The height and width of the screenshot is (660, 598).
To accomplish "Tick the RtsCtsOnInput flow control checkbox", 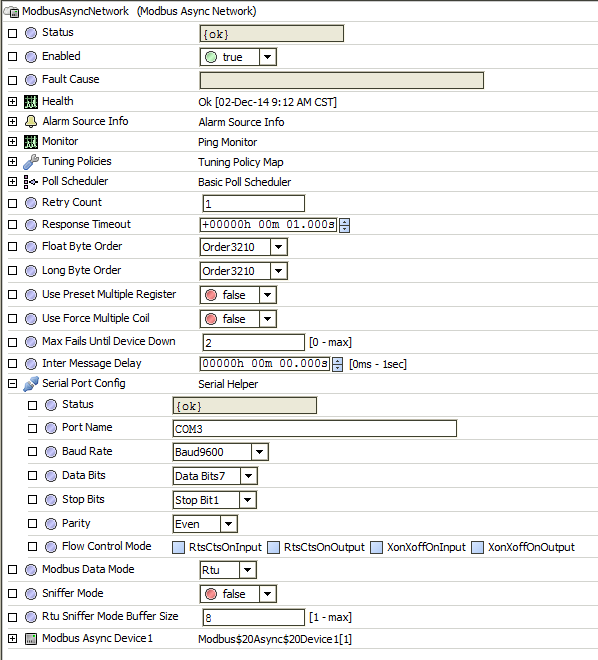I will pyautogui.click(x=179, y=547).
